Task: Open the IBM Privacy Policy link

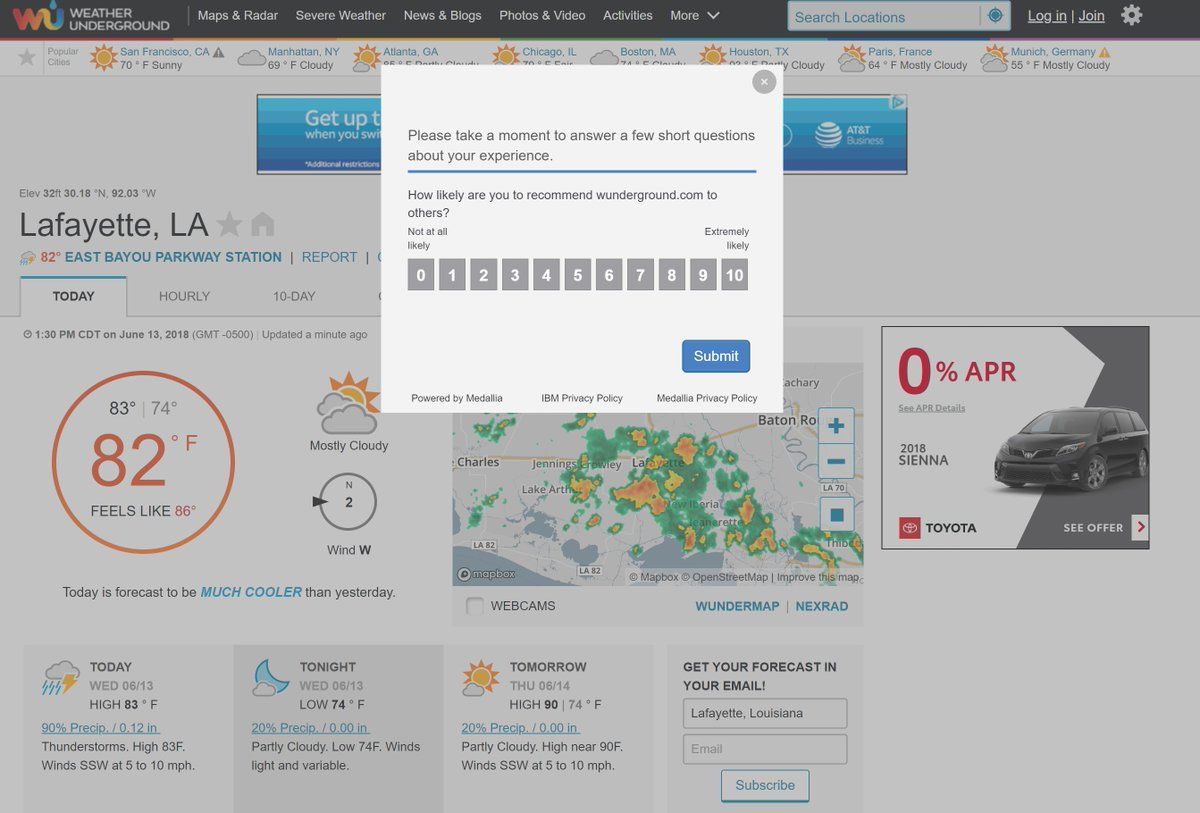Action: [x=582, y=398]
